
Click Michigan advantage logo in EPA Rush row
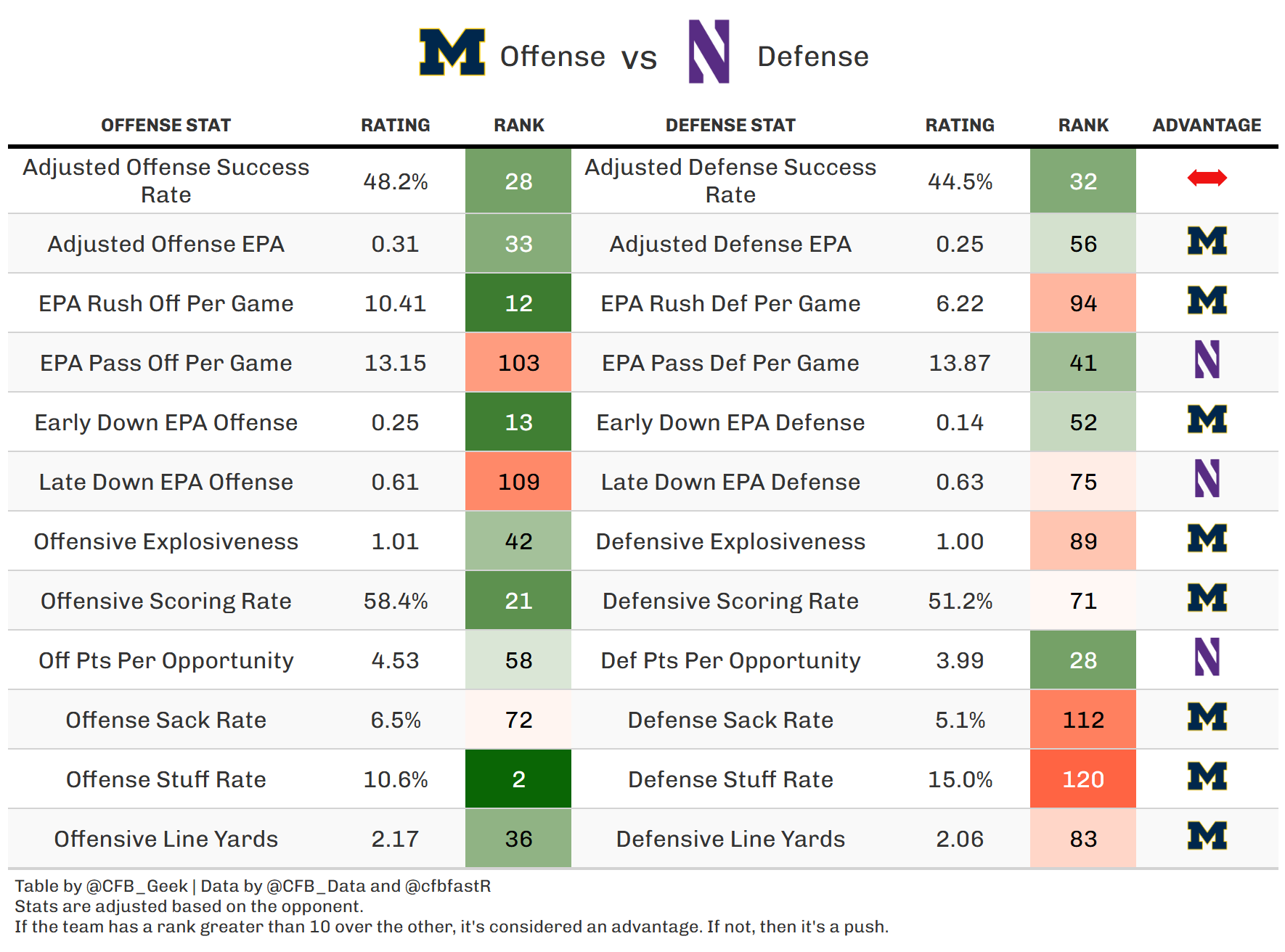pyautogui.click(x=1207, y=300)
